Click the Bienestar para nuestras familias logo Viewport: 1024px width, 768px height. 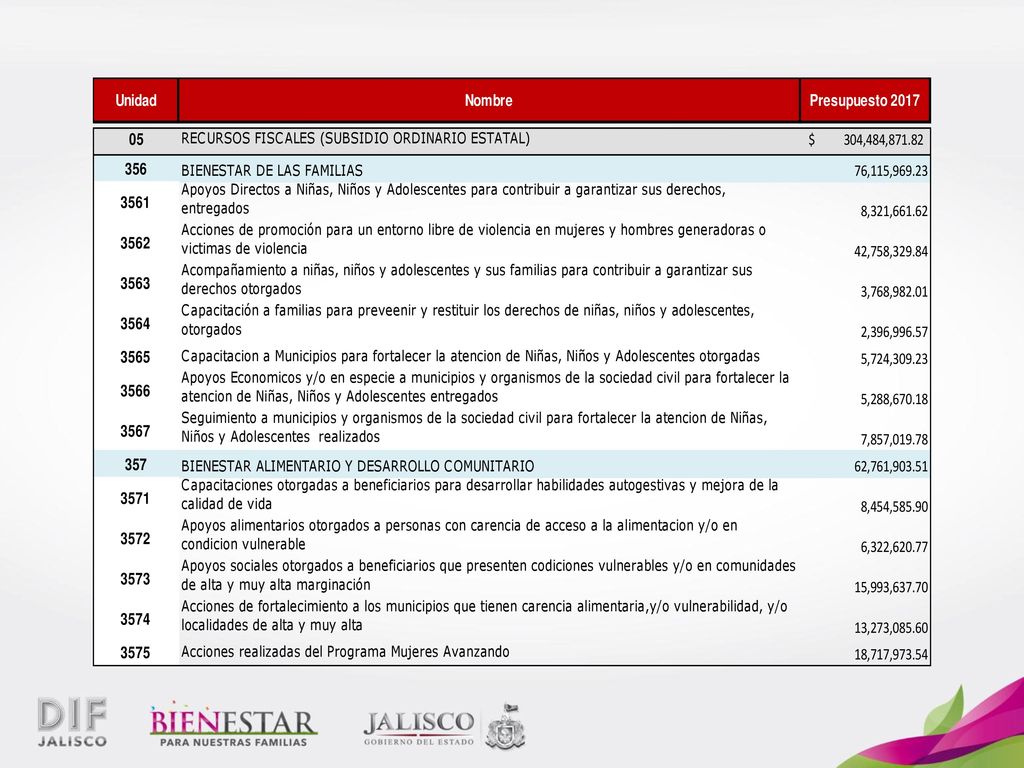(x=233, y=726)
